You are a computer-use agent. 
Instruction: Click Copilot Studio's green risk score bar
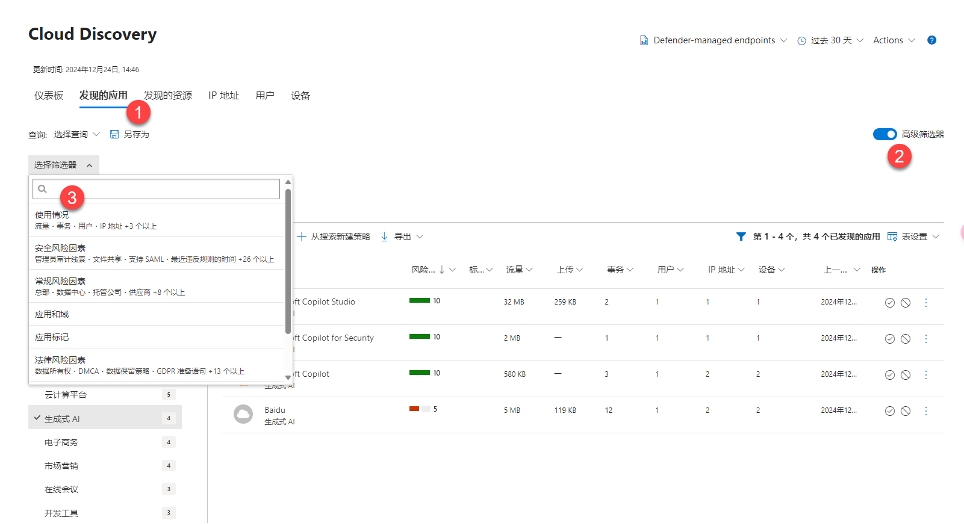point(419,301)
